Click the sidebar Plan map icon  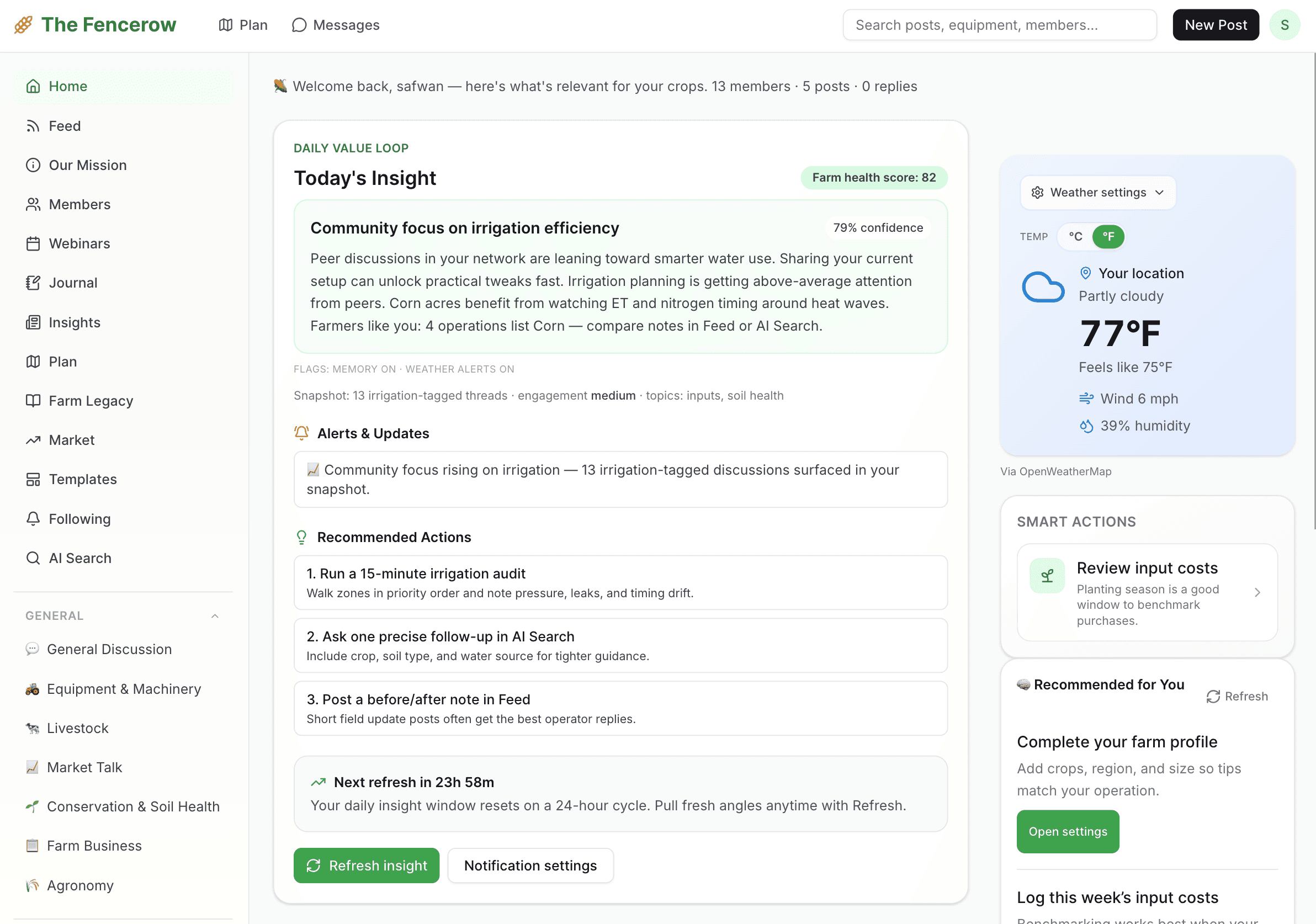[x=33, y=362]
